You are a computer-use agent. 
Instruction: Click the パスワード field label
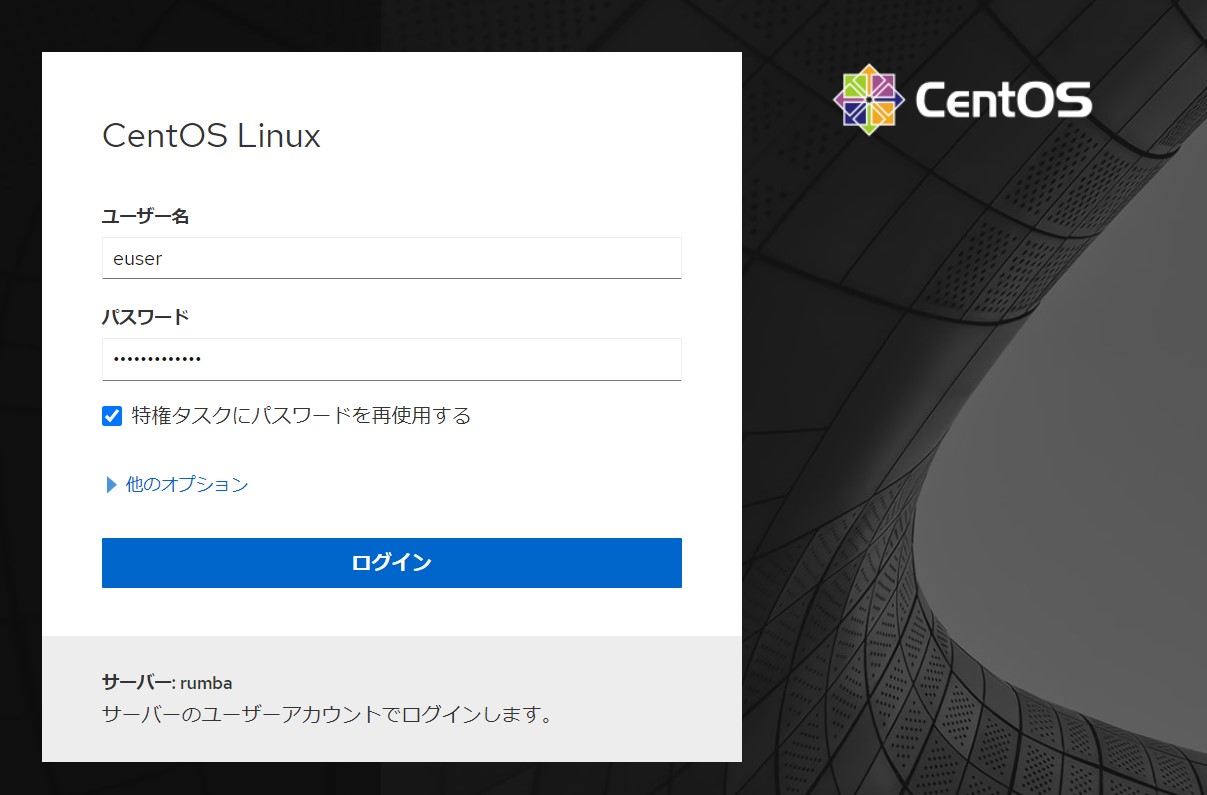pos(146,317)
